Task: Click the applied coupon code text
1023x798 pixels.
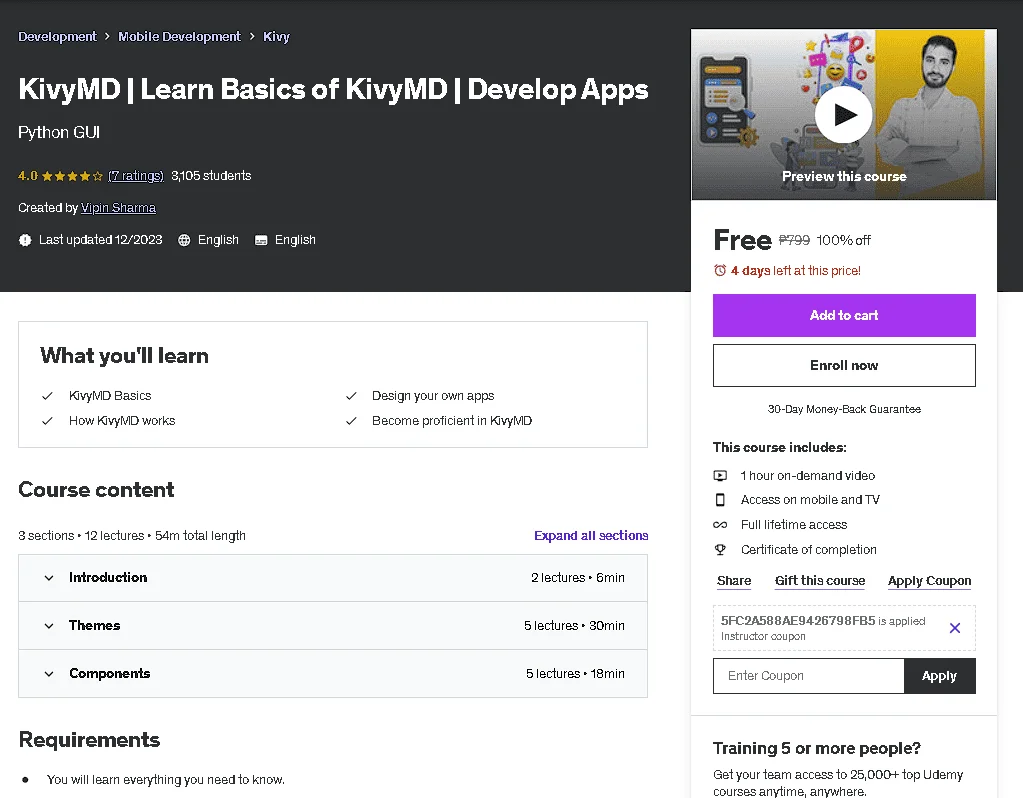Action: coord(798,621)
